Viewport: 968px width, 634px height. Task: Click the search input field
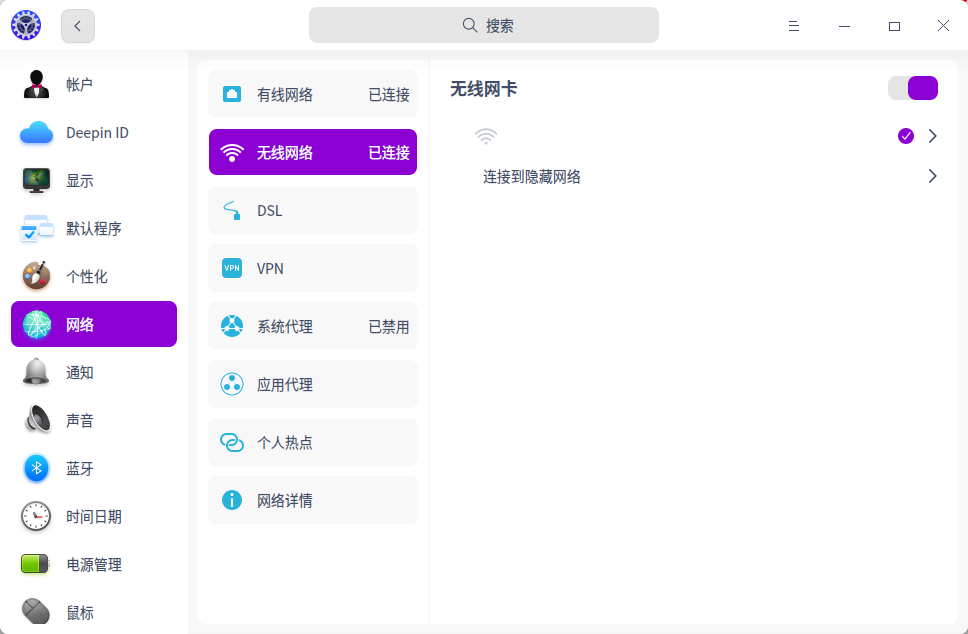click(x=484, y=26)
